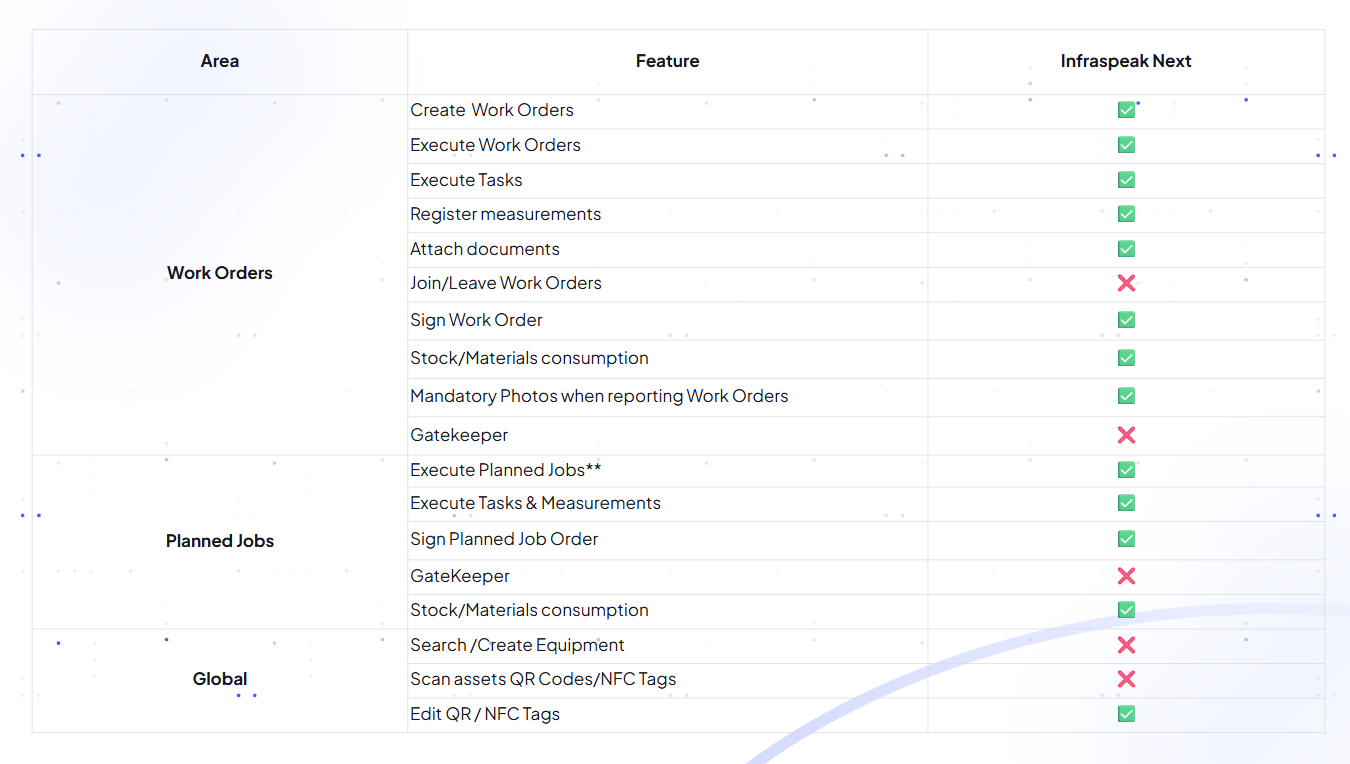Click the Infraspeak Next column header
The height and width of the screenshot is (764, 1350).
(x=1126, y=61)
